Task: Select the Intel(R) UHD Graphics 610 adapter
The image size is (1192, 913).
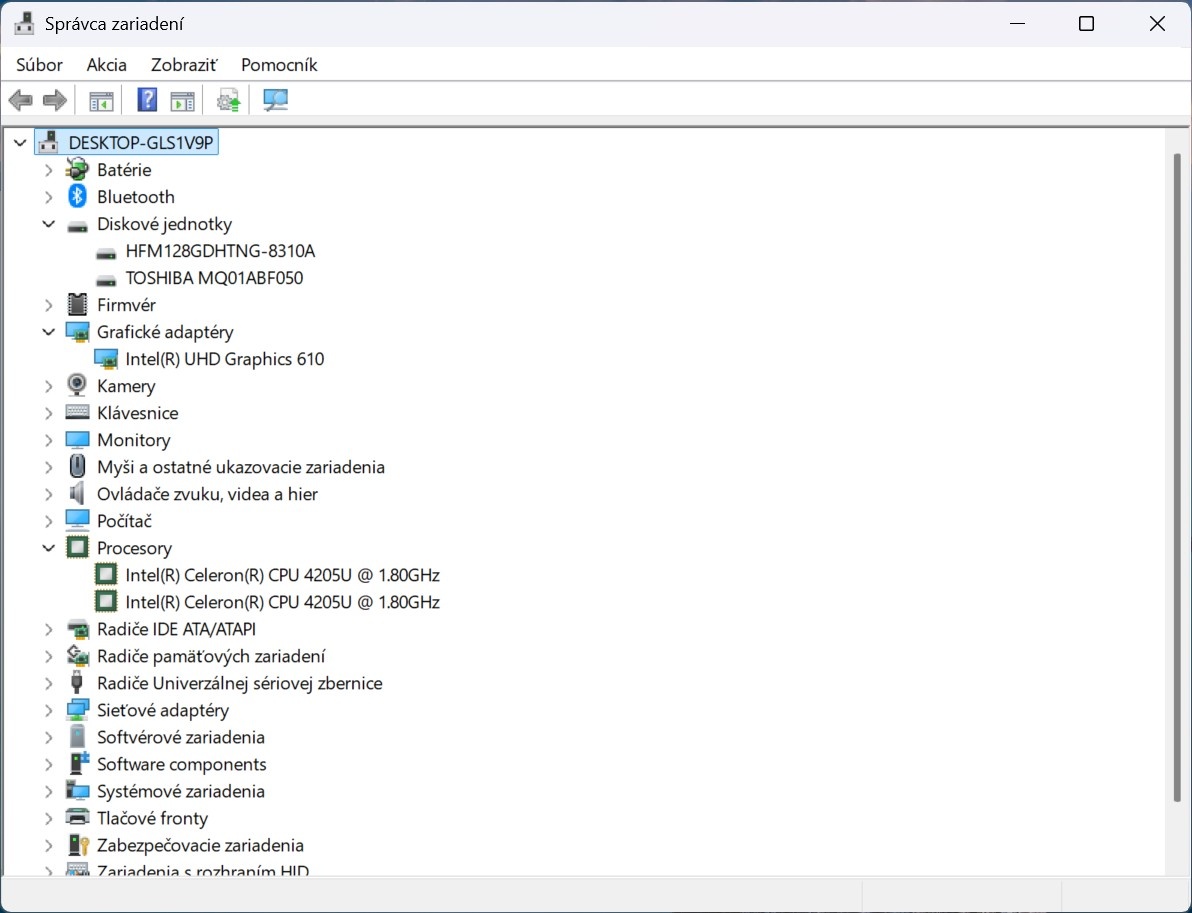Action: (224, 358)
